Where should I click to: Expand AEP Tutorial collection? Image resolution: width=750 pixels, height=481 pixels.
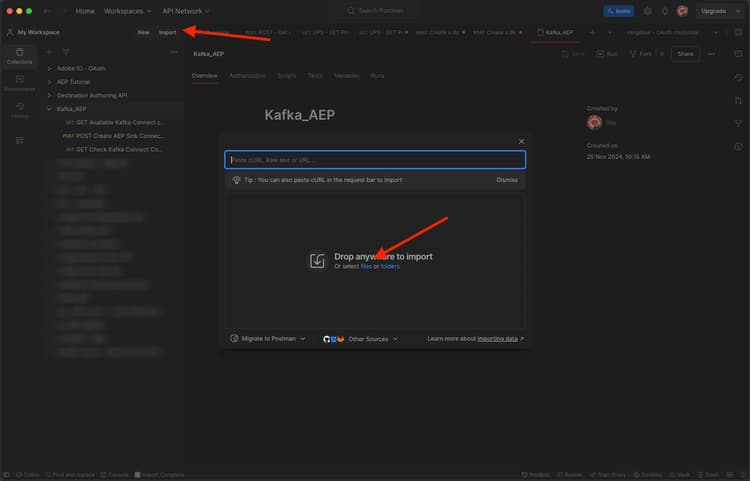pyautogui.click(x=49, y=82)
